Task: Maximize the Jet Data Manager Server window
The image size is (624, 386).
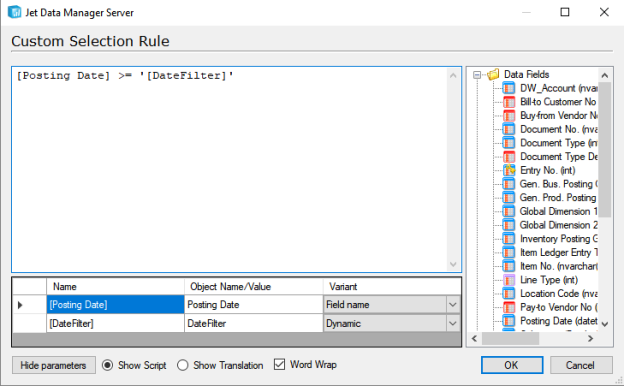Action: point(565,12)
